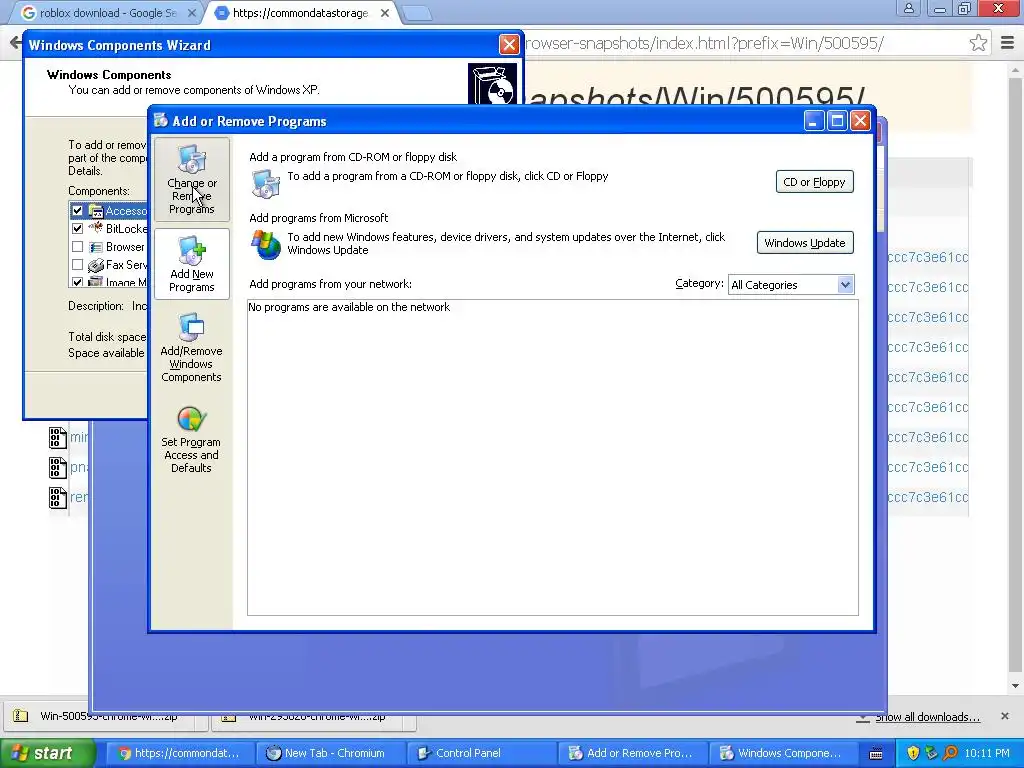The width and height of the screenshot is (1024, 768).
Task: Switch to the commondatastorage tab
Action: pyautogui.click(x=300, y=13)
